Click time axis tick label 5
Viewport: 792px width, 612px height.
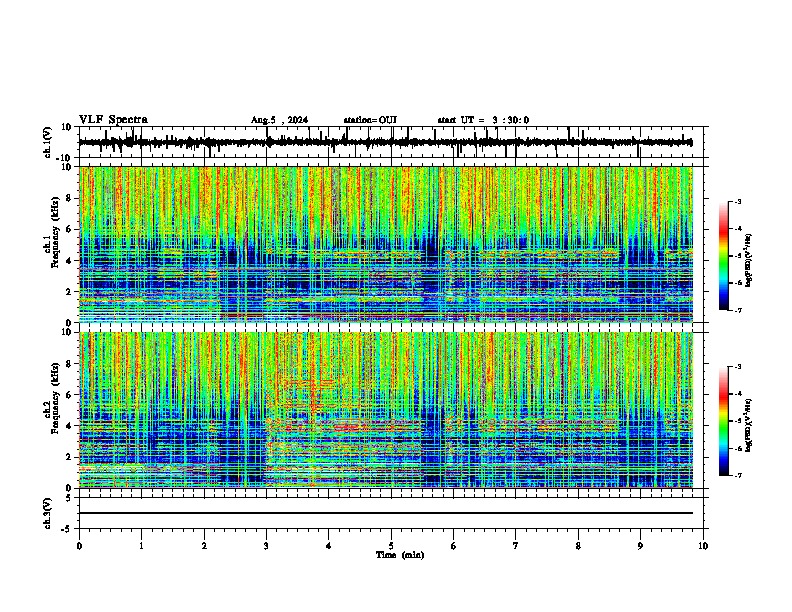click(x=391, y=546)
